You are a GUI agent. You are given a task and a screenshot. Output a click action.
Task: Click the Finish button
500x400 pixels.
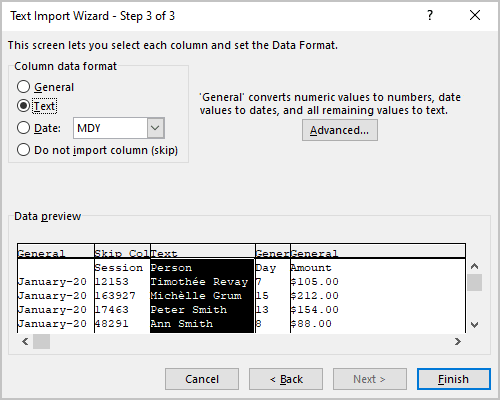pyautogui.click(x=454, y=379)
